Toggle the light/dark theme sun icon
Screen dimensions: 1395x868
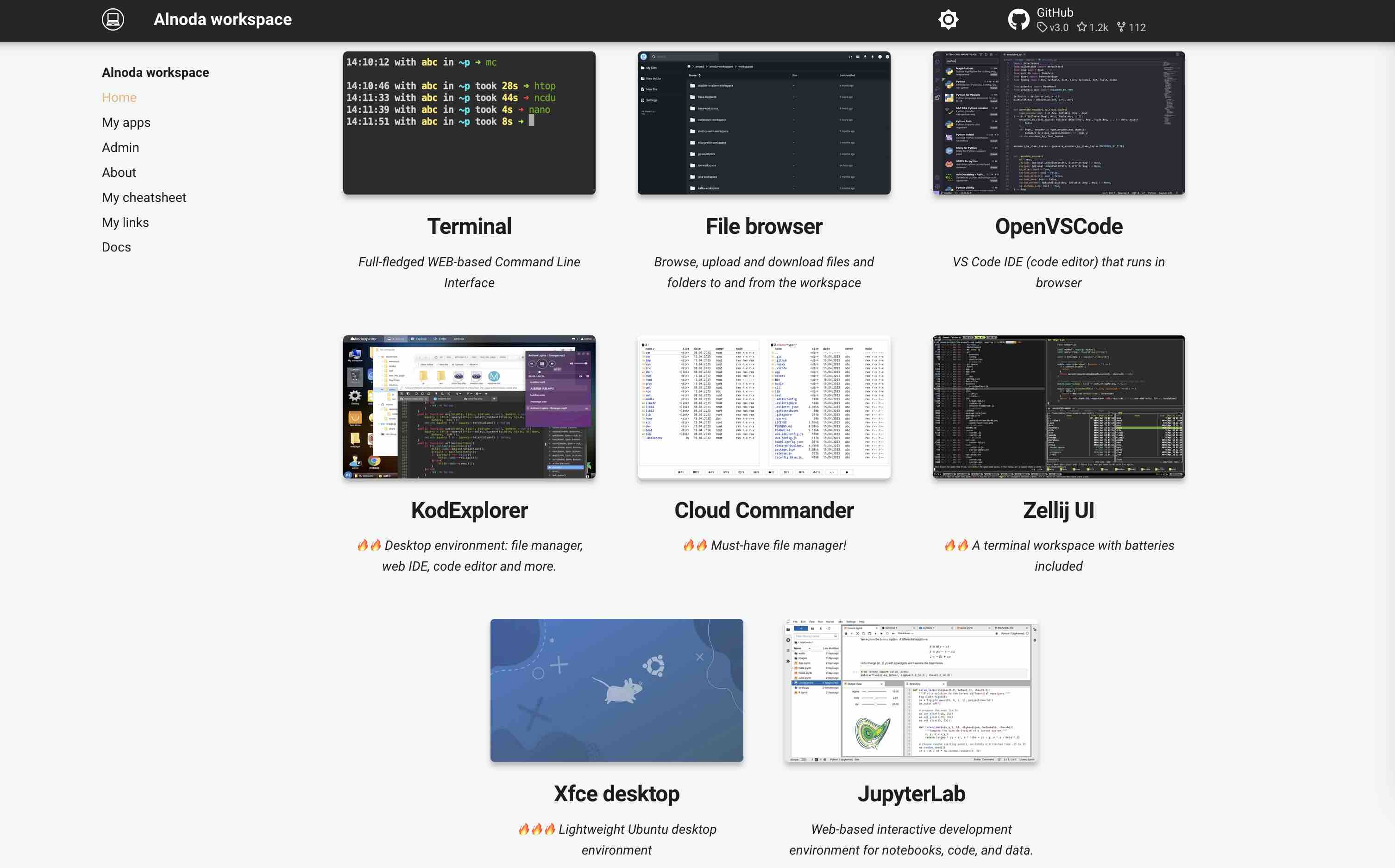click(948, 19)
